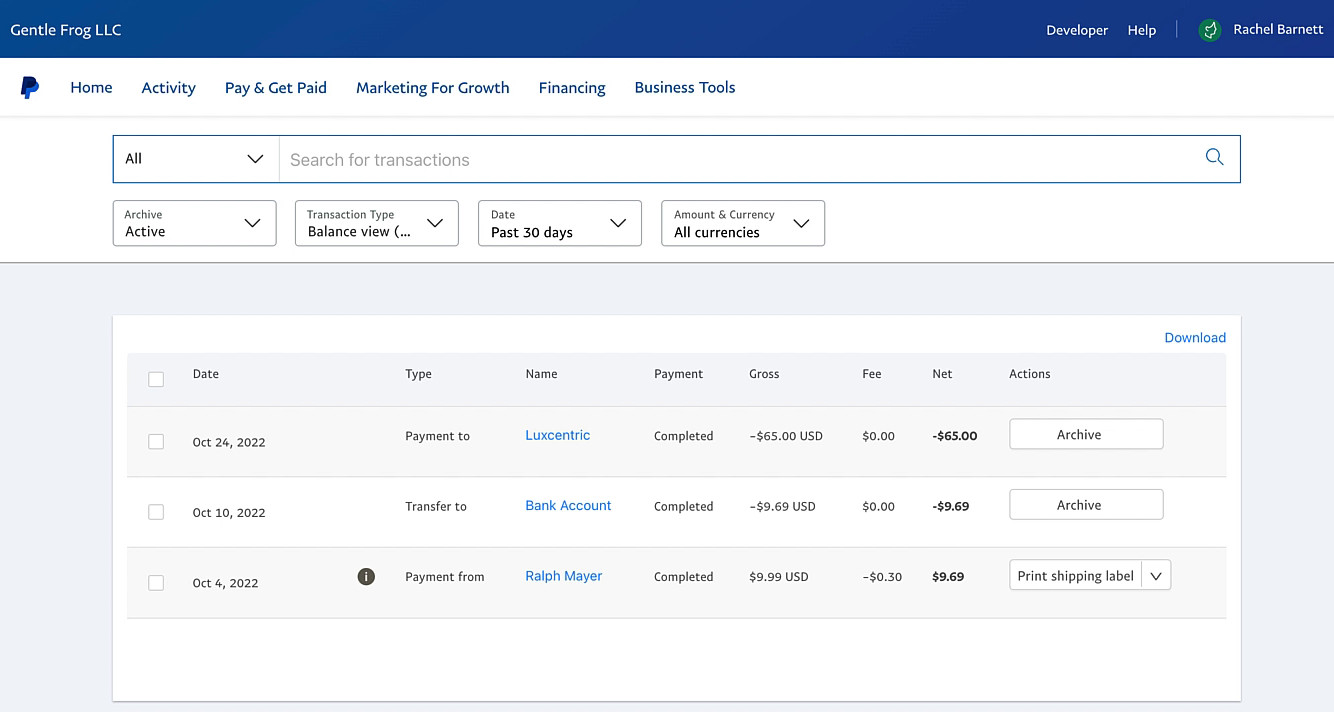Open the Archive Active filter dropdown
Screen dimensions: 1334x712
194,223
